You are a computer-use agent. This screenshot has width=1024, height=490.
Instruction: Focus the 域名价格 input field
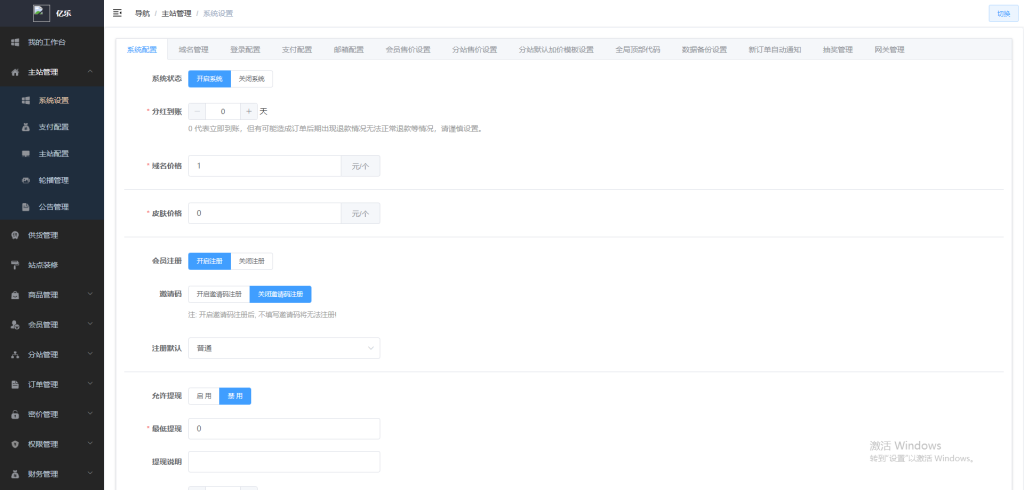coord(264,166)
